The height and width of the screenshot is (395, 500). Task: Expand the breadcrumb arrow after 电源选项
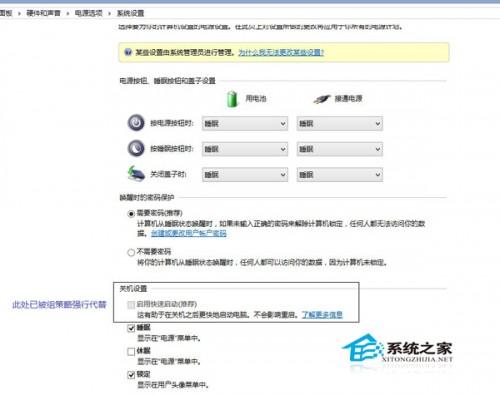[x=109, y=13]
